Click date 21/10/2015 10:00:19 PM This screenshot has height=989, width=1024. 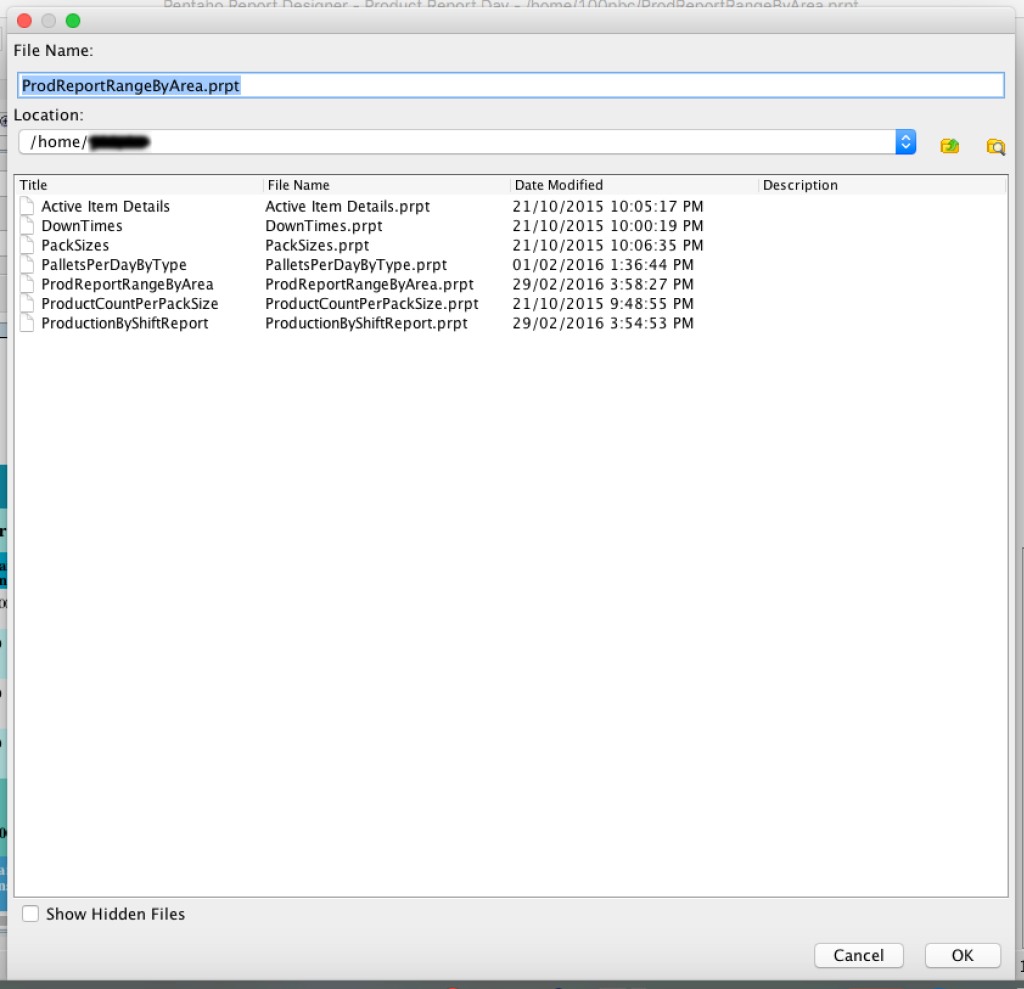point(608,226)
